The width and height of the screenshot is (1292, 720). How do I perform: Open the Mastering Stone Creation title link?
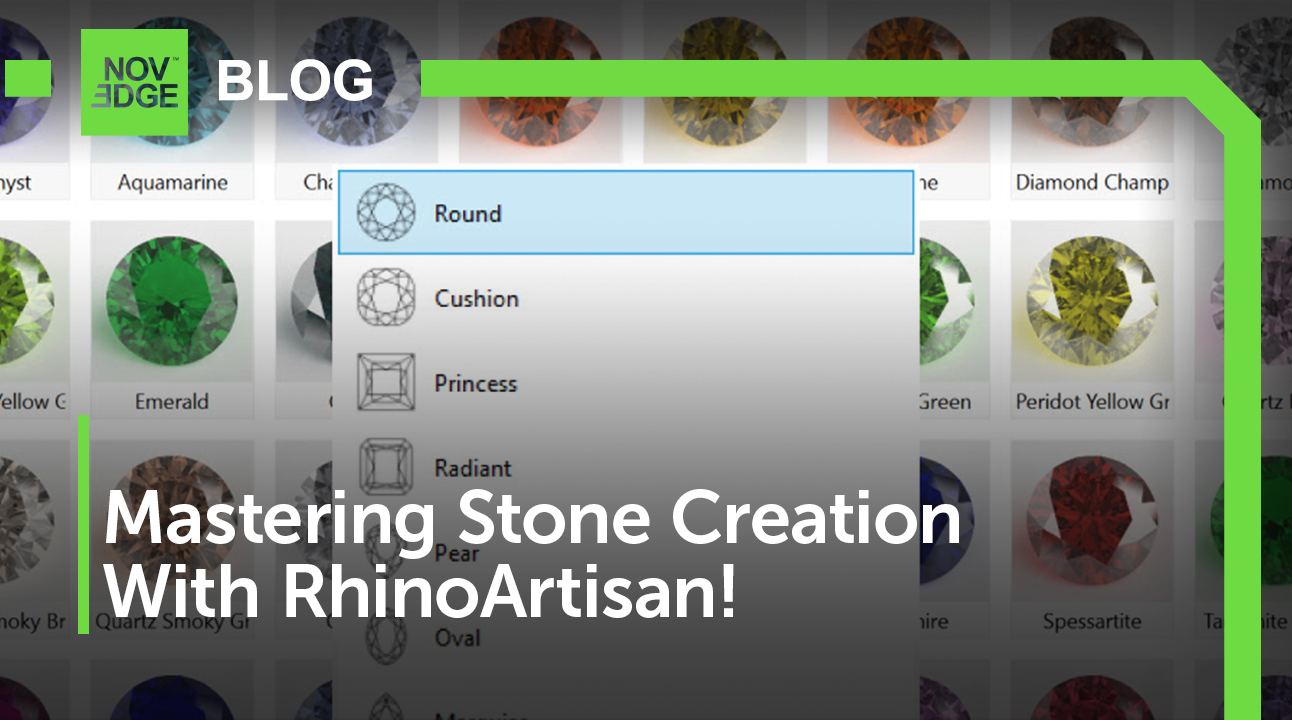[x=532, y=555]
